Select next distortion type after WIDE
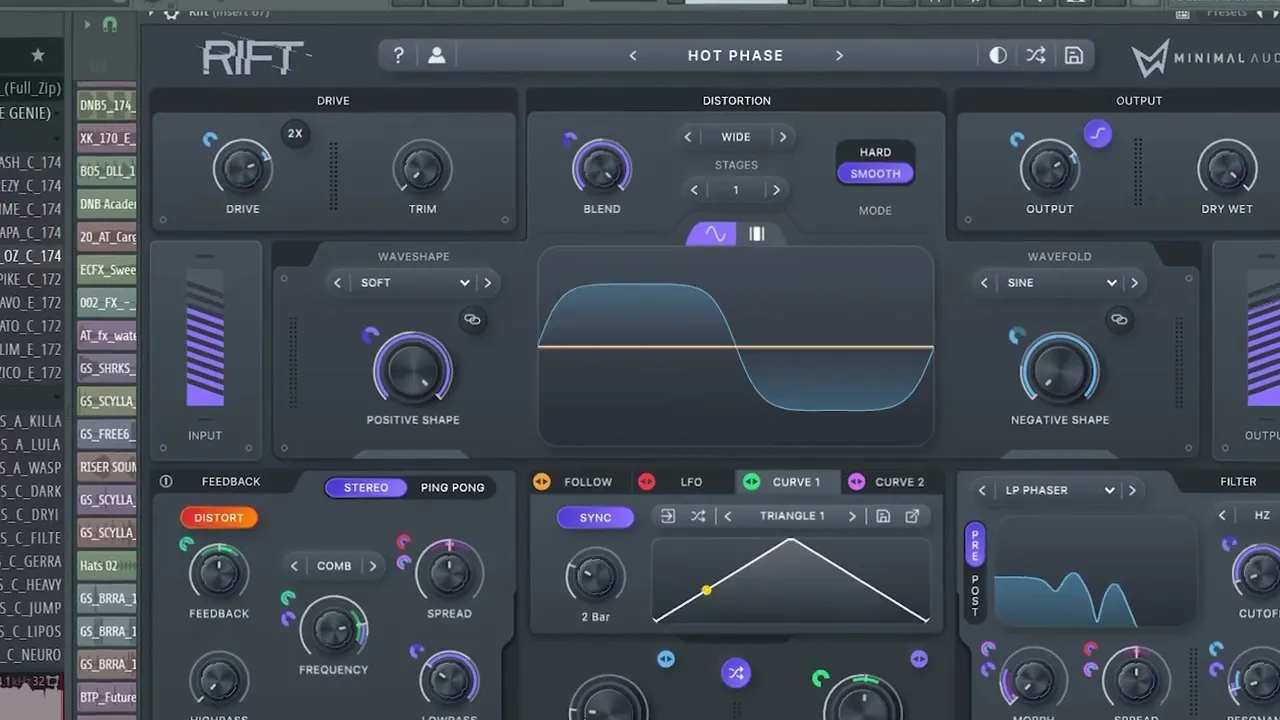 (x=783, y=137)
